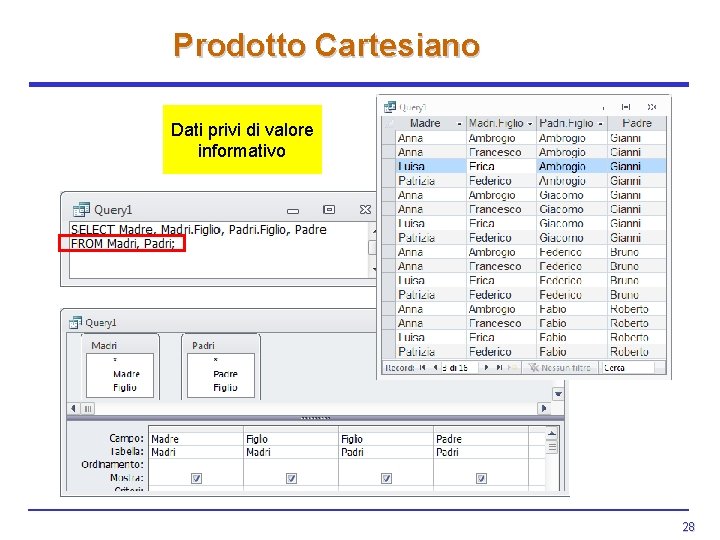Click the down arrow on design pane vertical scrollbar
The image size is (720, 540).
(558, 394)
